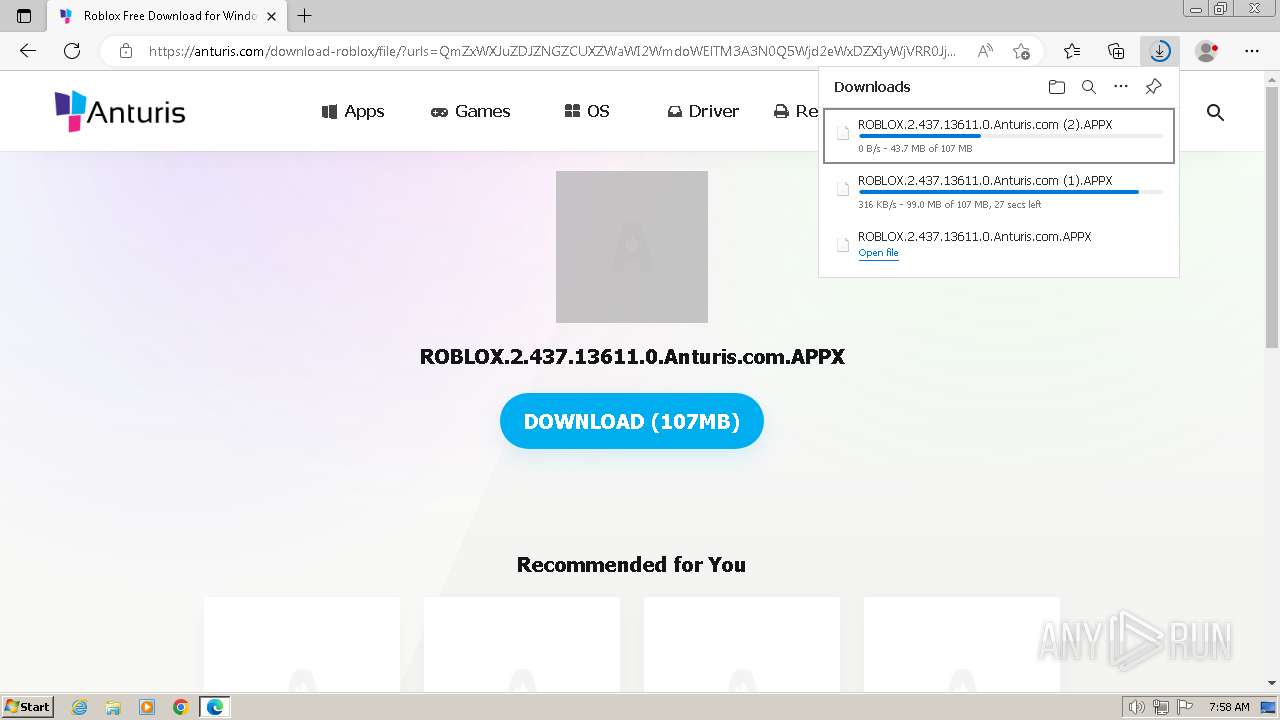Click the volume icon in system tray
The image size is (1280, 720).
click(1138, 707)
